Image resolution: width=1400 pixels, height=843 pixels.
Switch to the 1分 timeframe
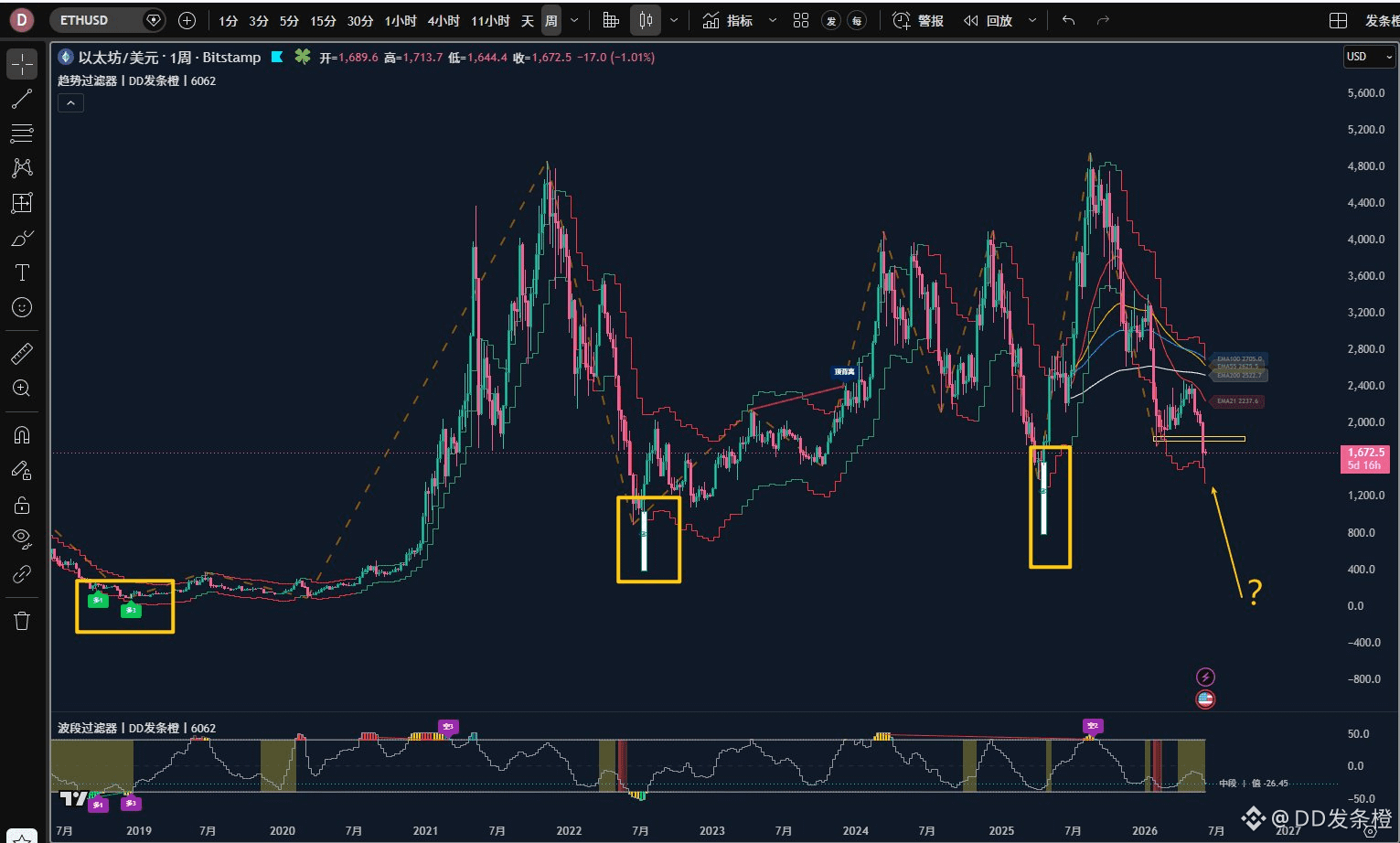pos(229,20)
